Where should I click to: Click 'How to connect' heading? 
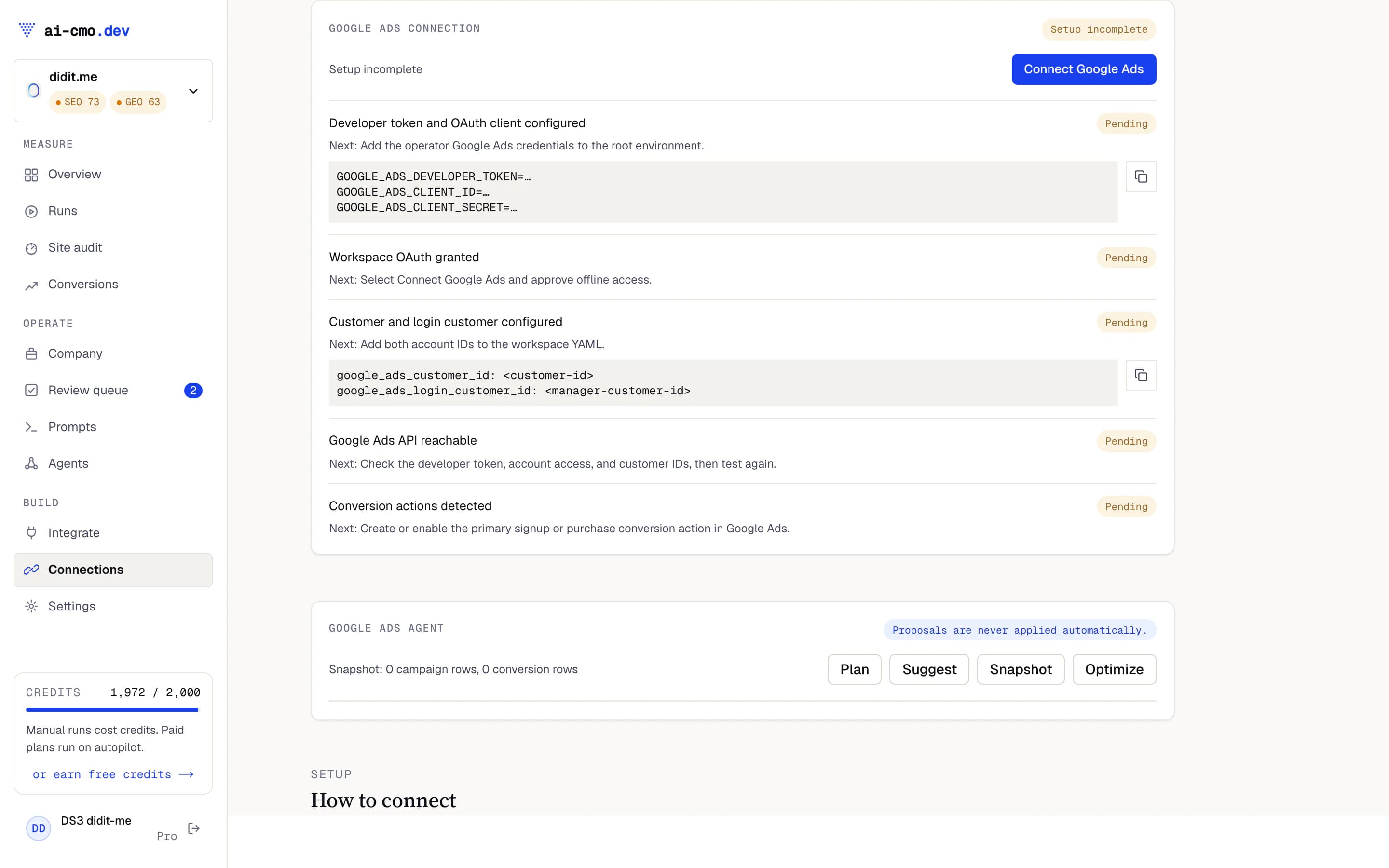[383, 800]
